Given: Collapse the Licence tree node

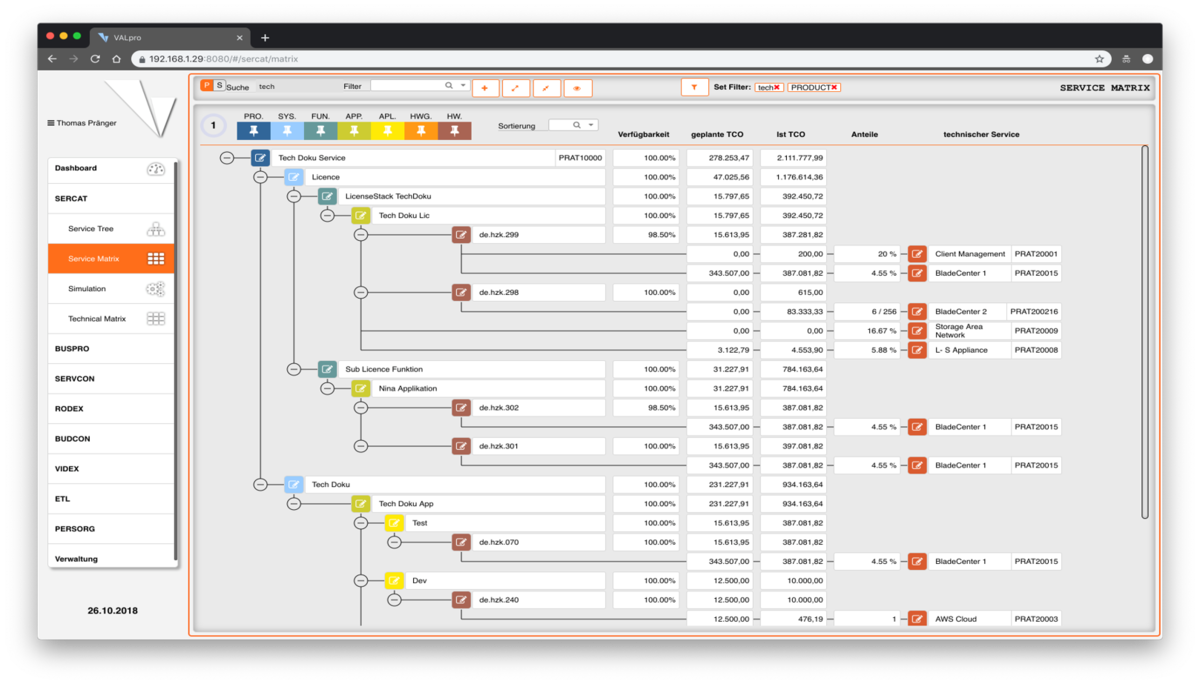Looking at the screenshot, I should click(x=260, y=177).
